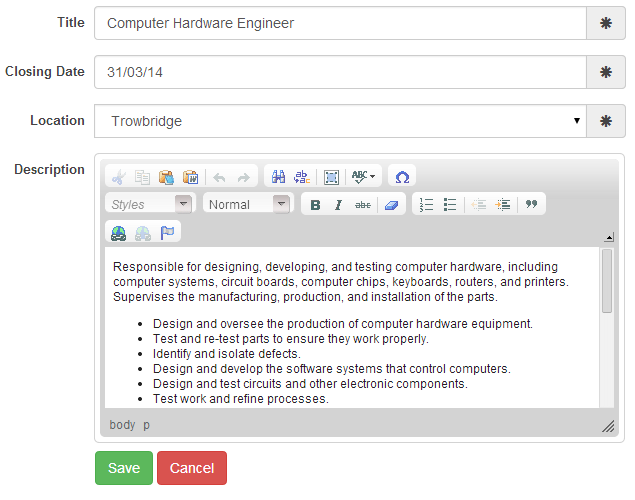Screen dimensions: 635x500
Task: Open the Styles dropdown
Action: pyautogui.click(x=149, y=205)
